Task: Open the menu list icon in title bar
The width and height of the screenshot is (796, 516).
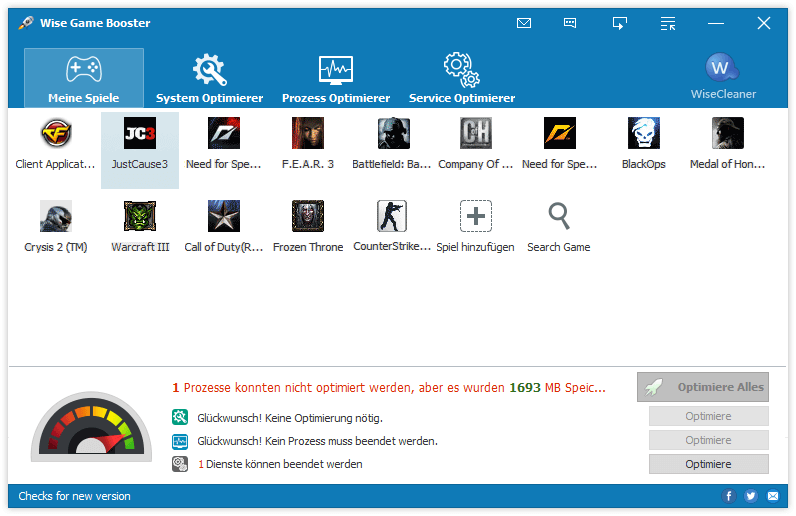Action: [668, 23]
